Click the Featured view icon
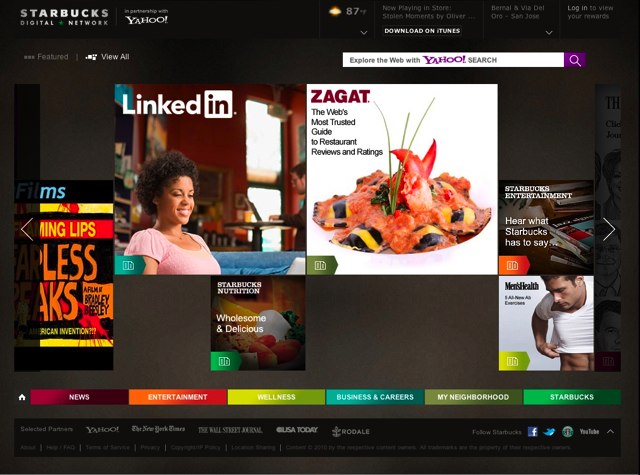Screen dimensions: 640x475 pos(29,57)
